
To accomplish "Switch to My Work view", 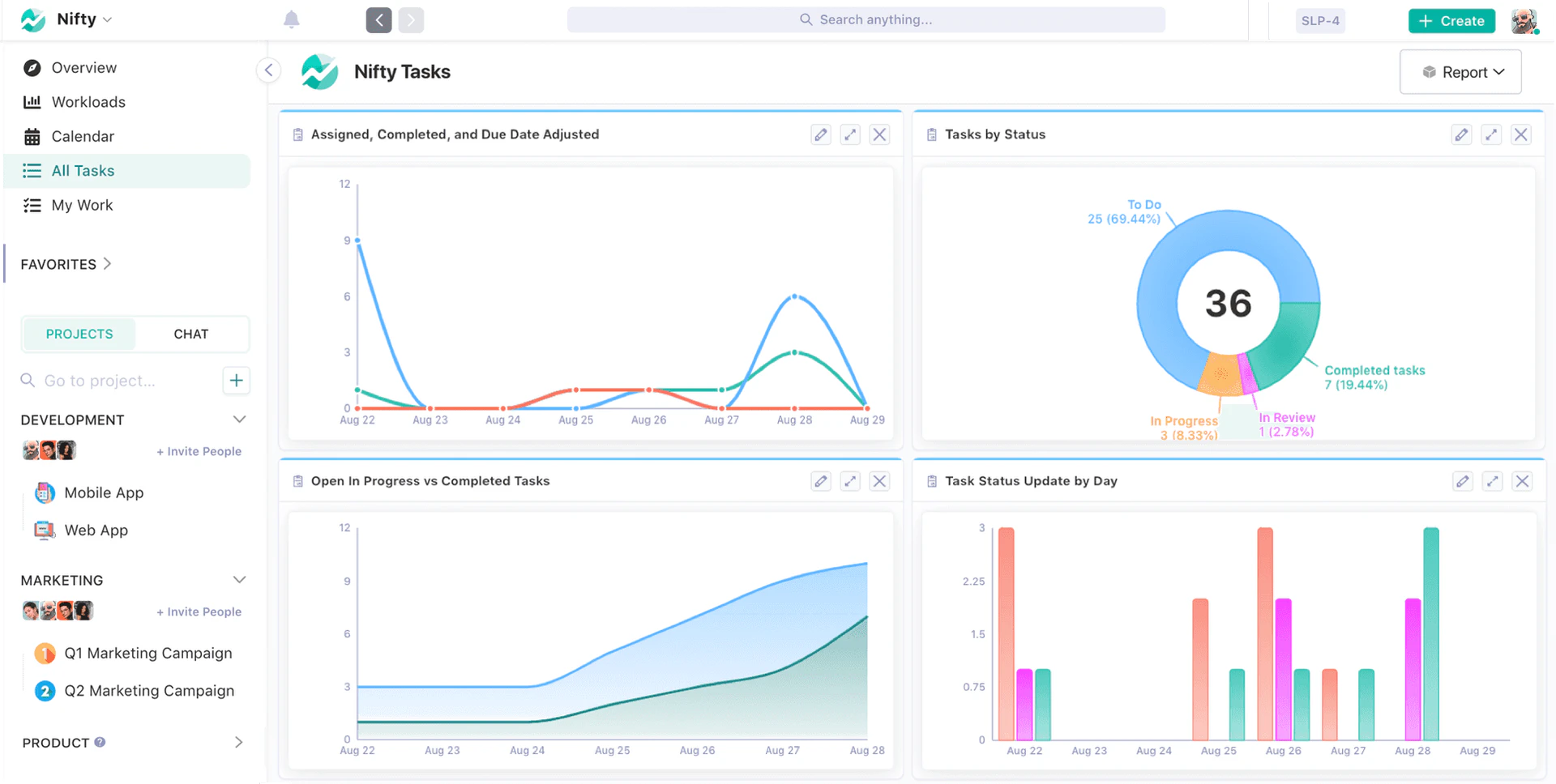I will [81, 205].
